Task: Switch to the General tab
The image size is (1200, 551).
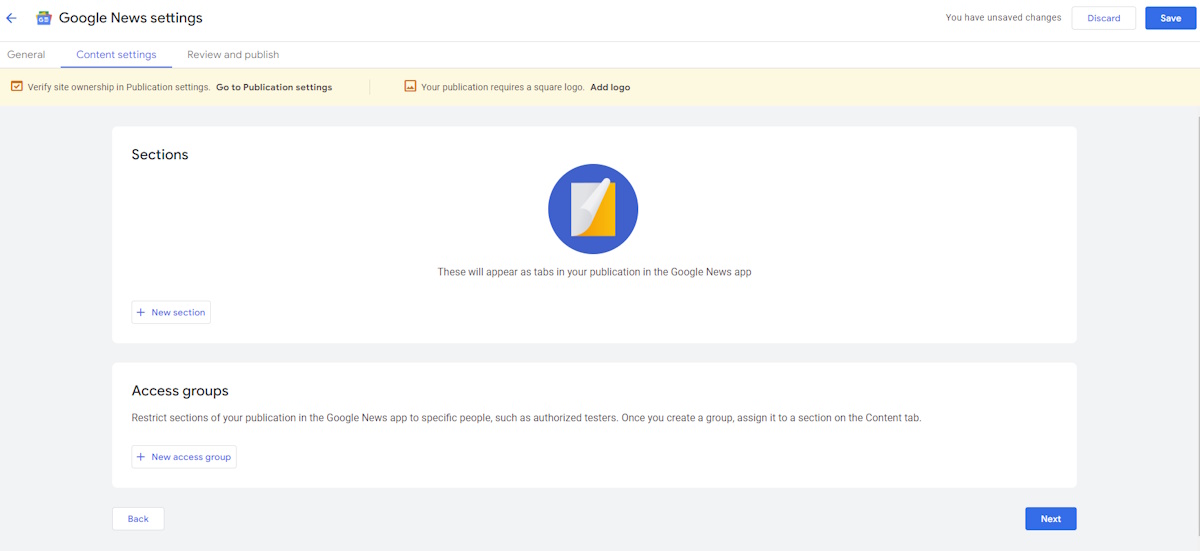Action: pyautogui.click(x=26, y=55)
